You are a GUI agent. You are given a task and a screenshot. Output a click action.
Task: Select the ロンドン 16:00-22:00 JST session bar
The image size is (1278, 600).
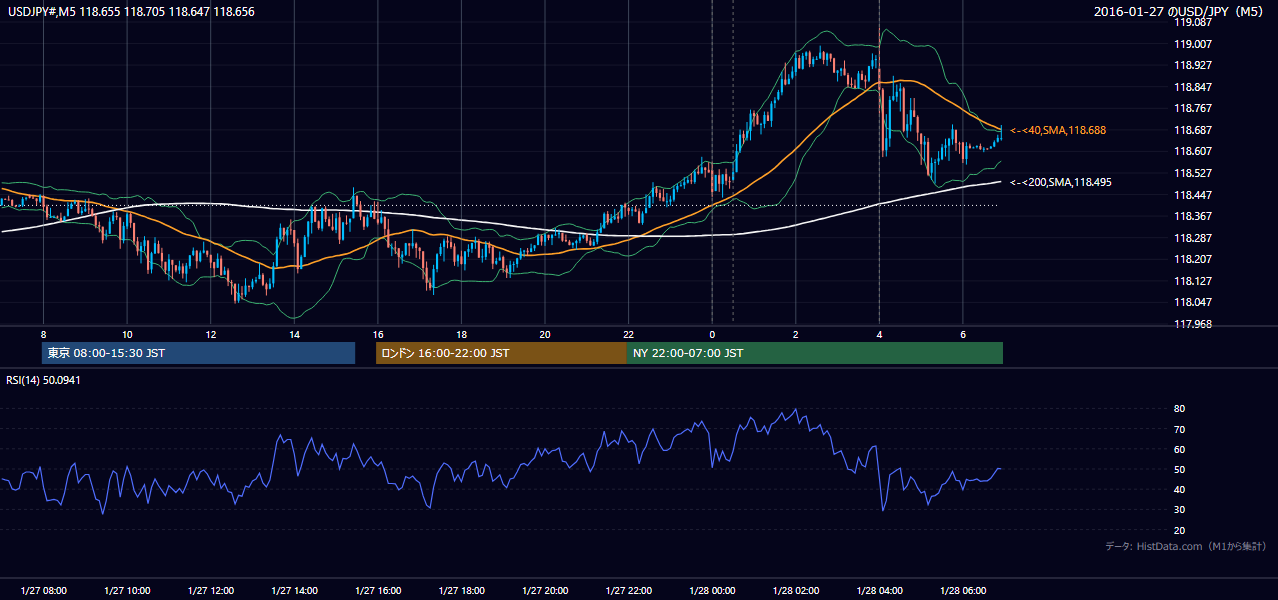pyautogui.click(x=501, y=353)
